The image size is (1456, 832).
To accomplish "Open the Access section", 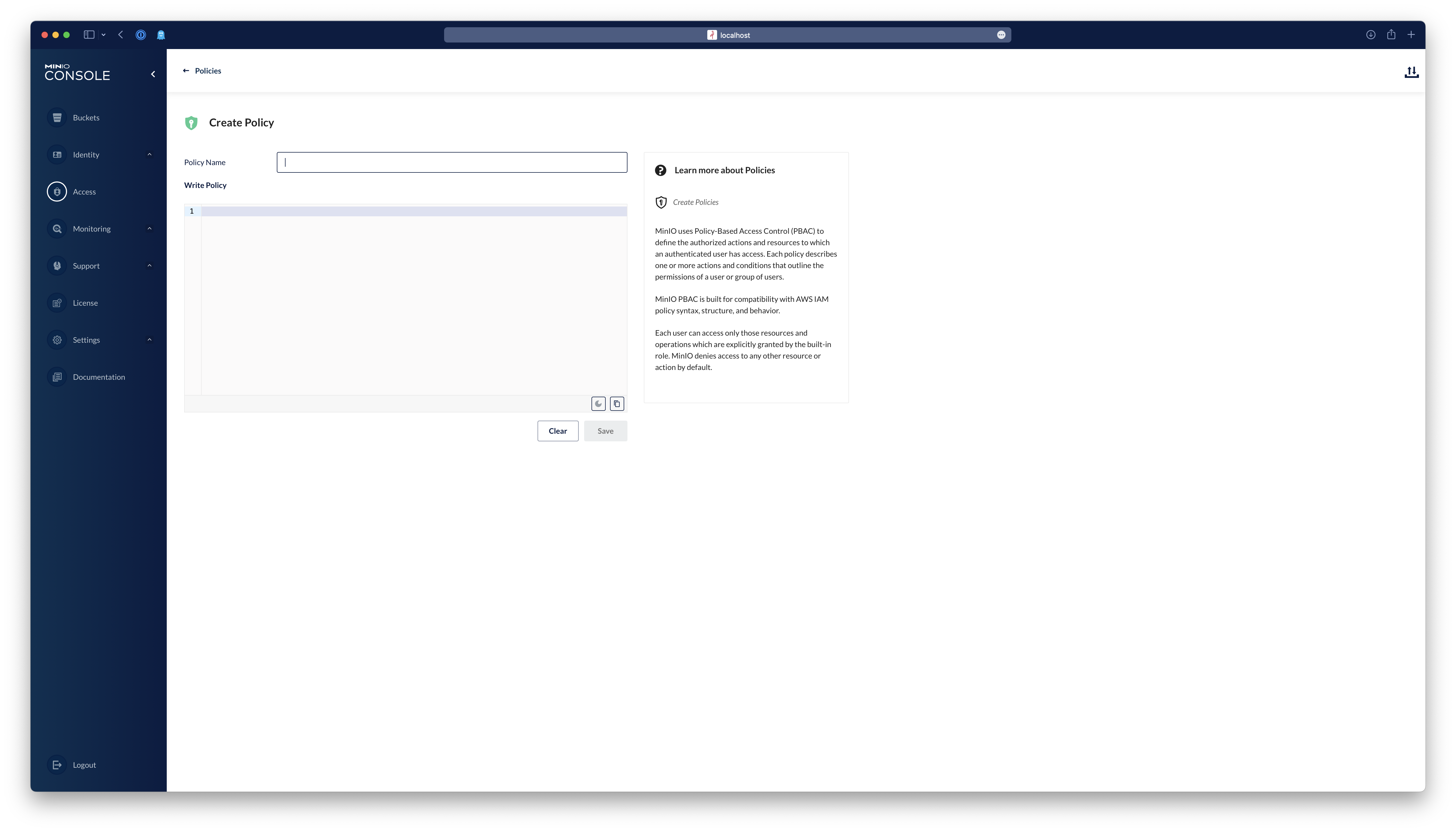I will tap(84, 192).
